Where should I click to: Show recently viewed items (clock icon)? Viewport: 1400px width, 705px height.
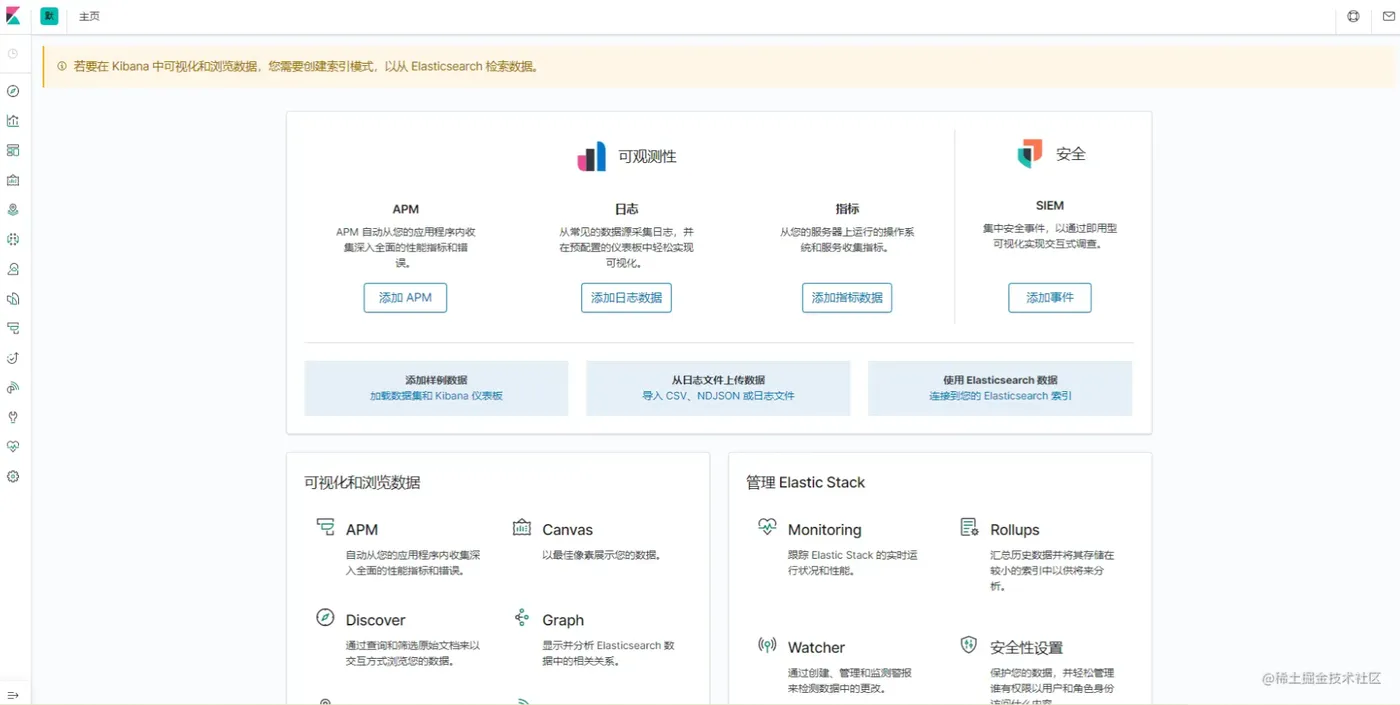tap(13, 53)
